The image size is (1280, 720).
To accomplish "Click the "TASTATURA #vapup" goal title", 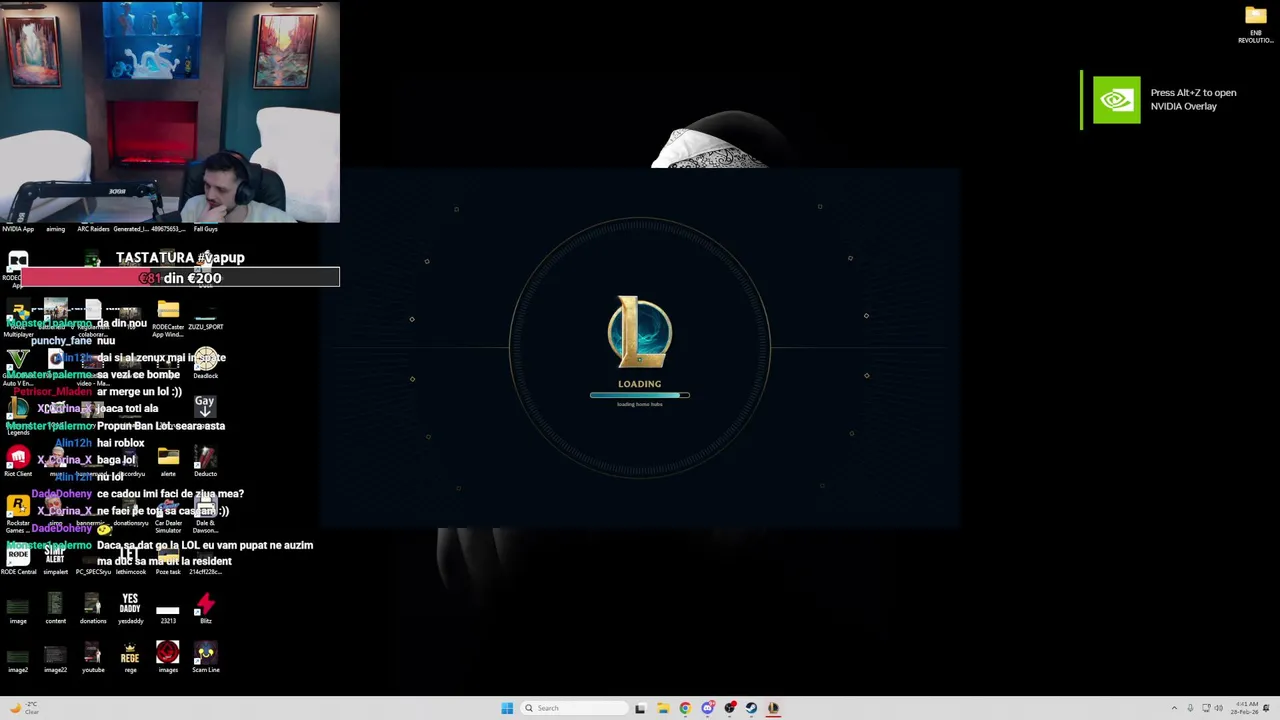I will point(180,258).
